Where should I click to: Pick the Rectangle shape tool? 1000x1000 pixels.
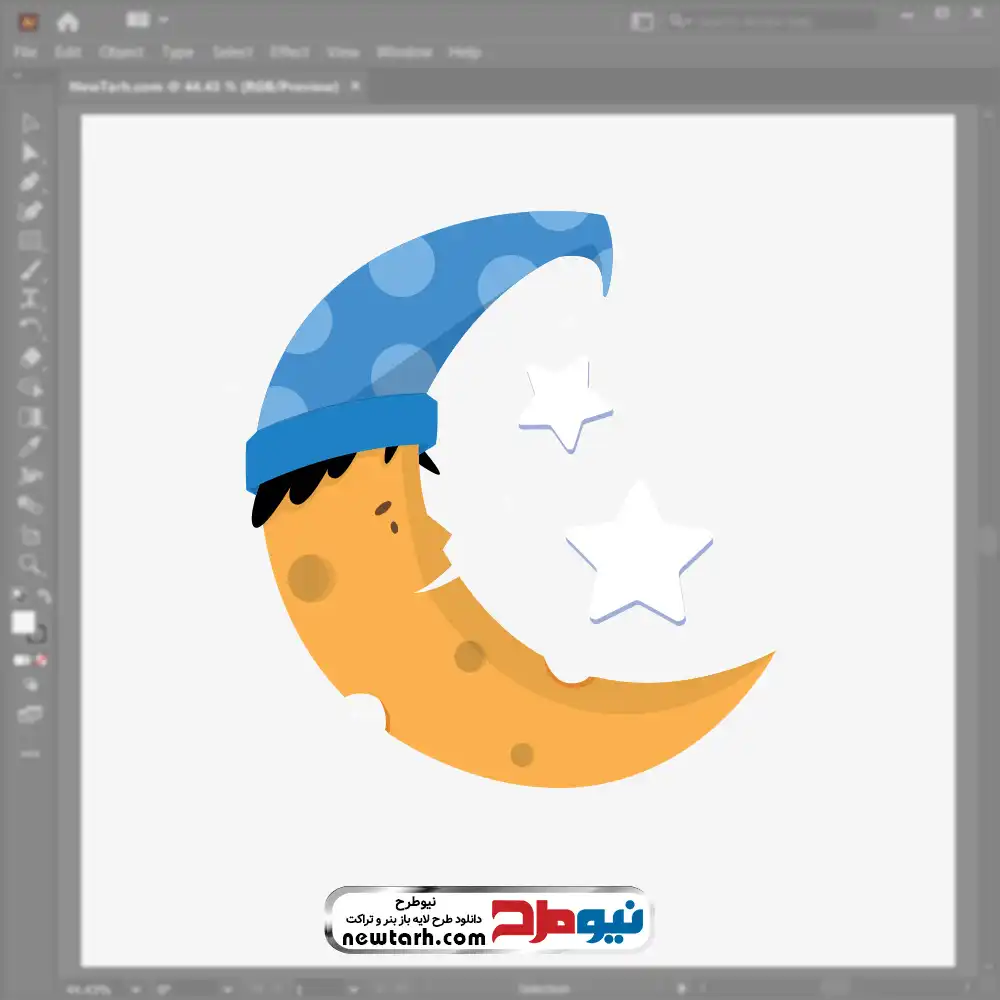[30, 240]
